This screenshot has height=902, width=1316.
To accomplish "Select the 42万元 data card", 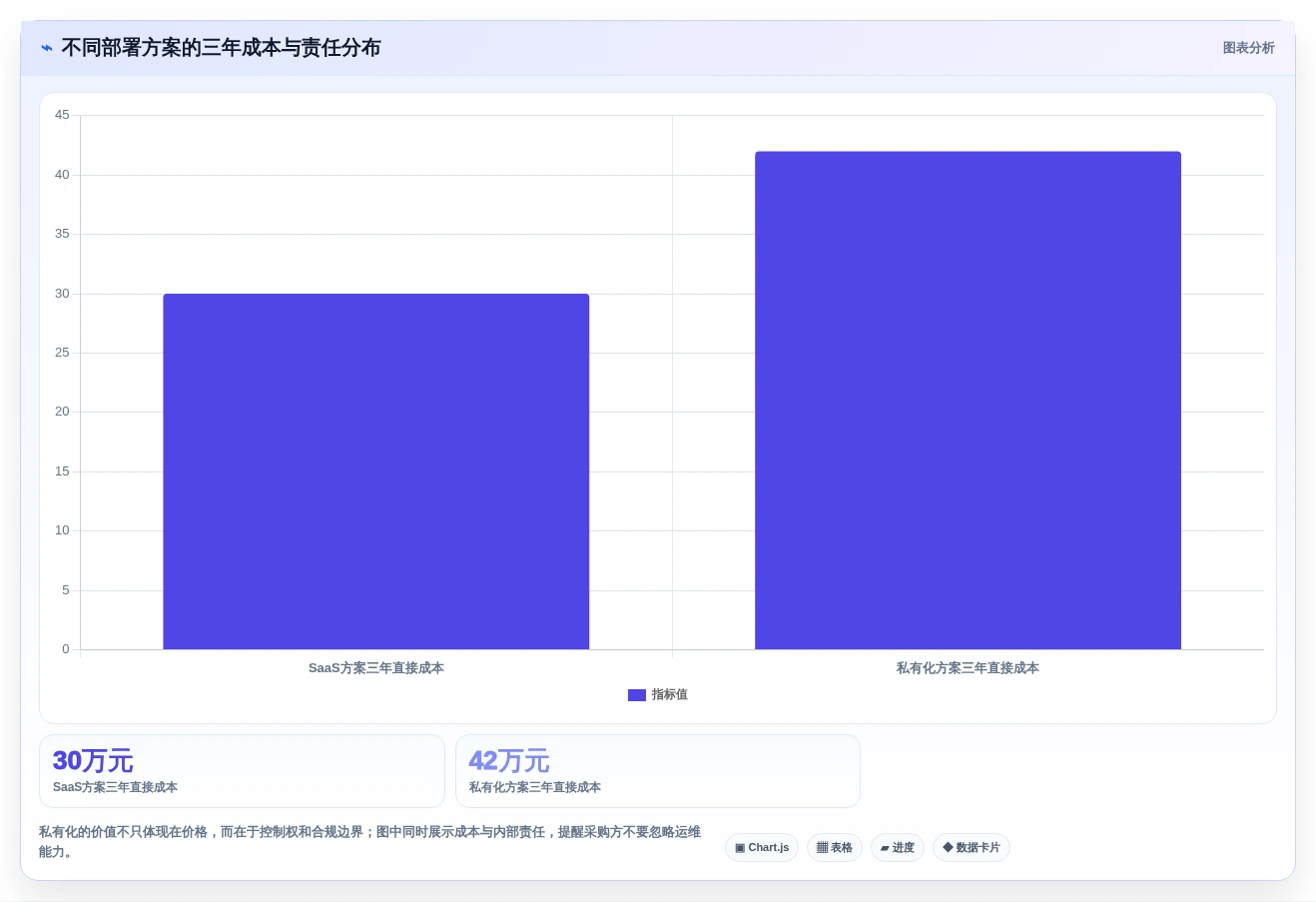I will 658,771.
